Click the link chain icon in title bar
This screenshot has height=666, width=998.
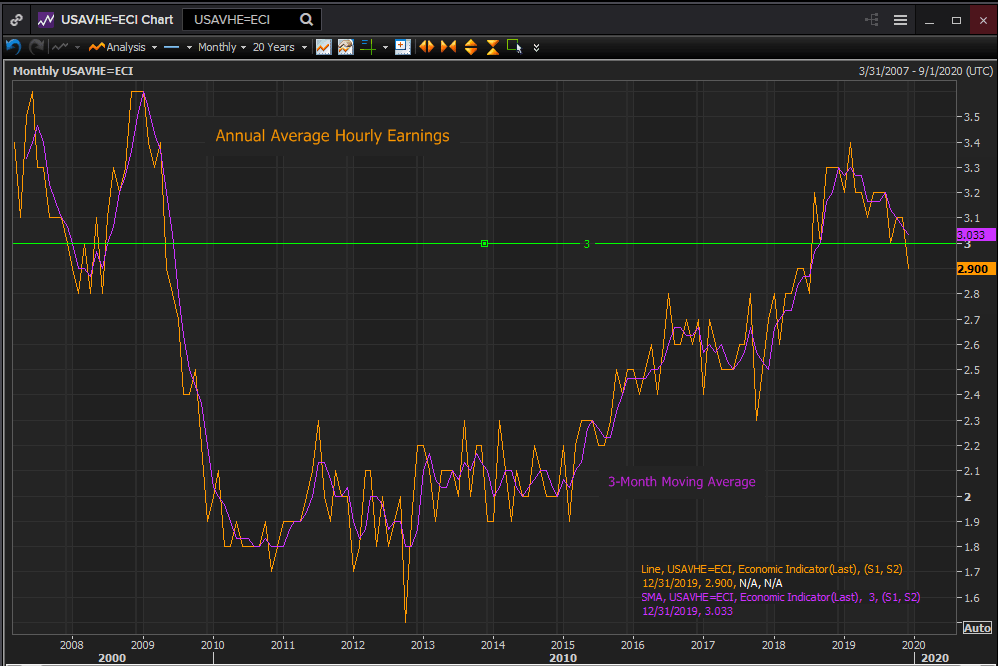pos(17,19)
